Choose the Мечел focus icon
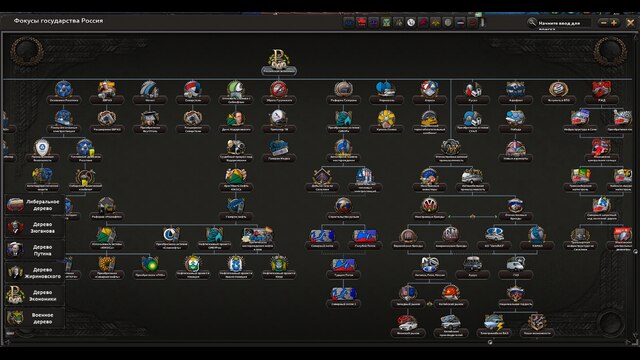 149,89
